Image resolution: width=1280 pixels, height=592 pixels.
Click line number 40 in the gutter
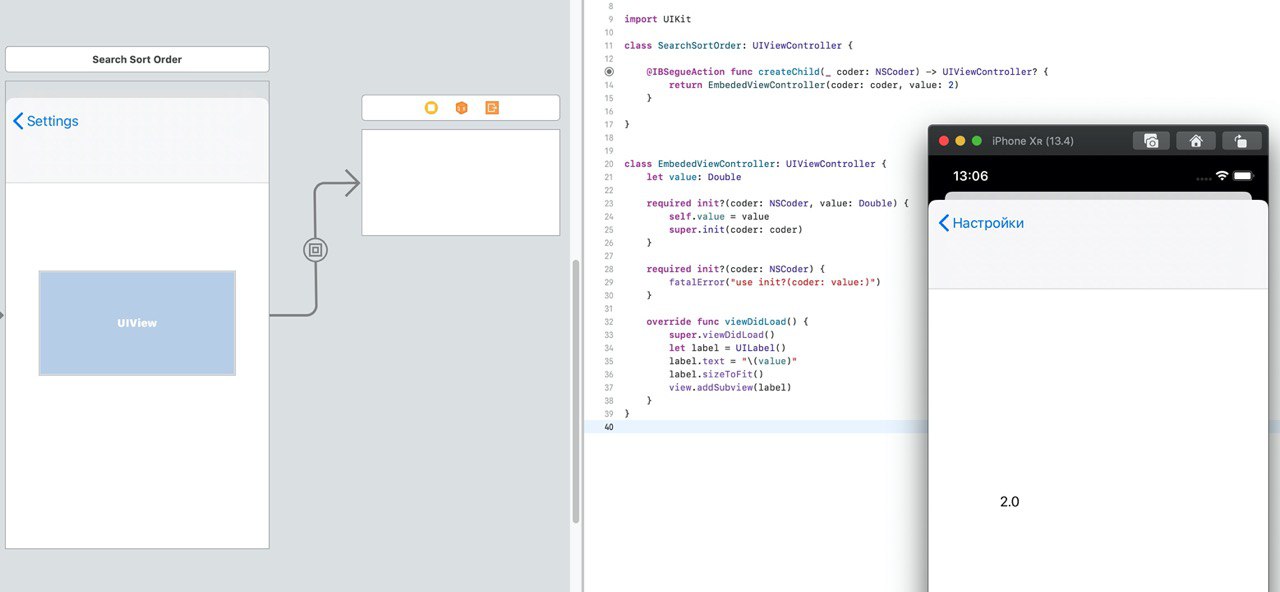[609, 427]
